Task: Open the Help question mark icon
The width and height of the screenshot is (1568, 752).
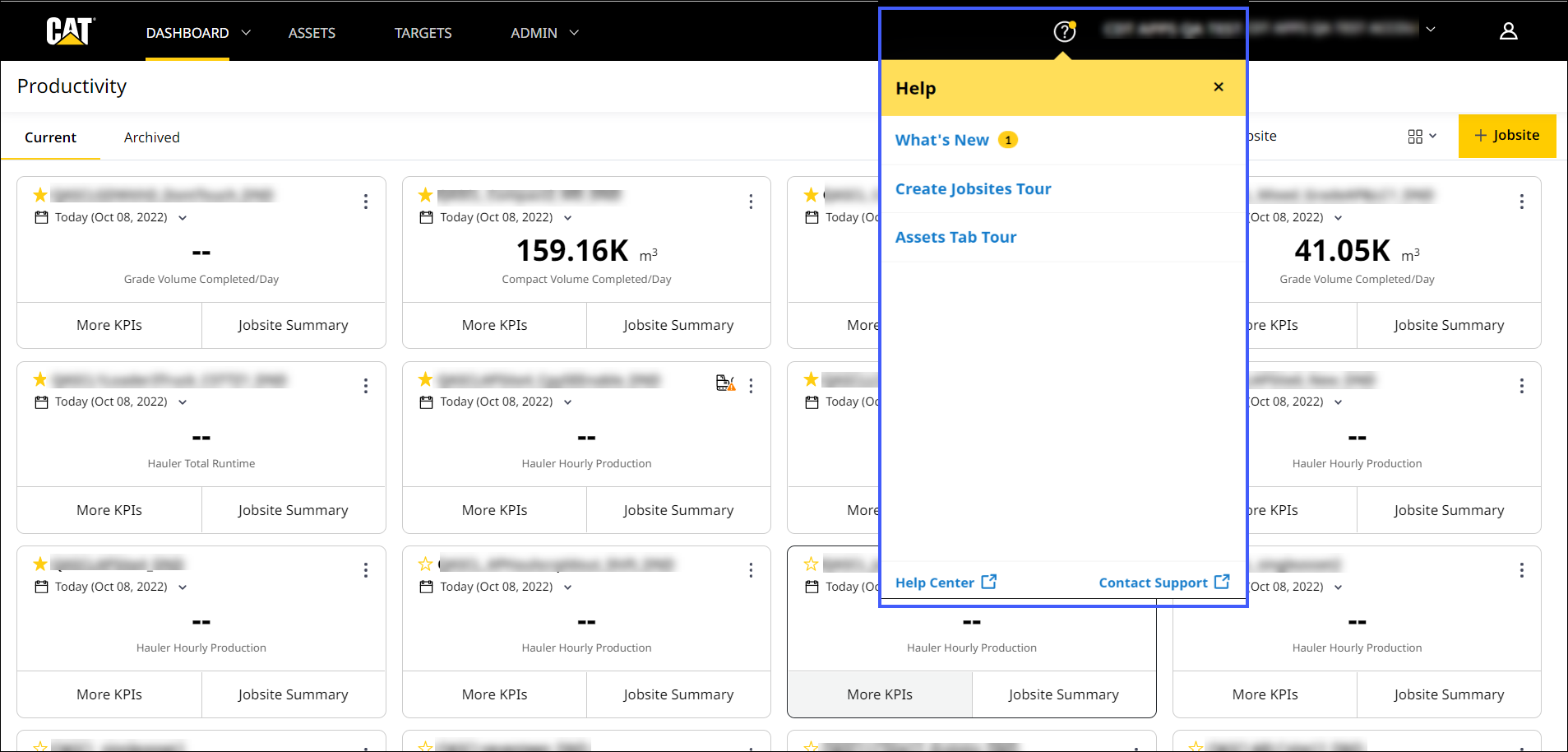Action: coord(1065,31)
